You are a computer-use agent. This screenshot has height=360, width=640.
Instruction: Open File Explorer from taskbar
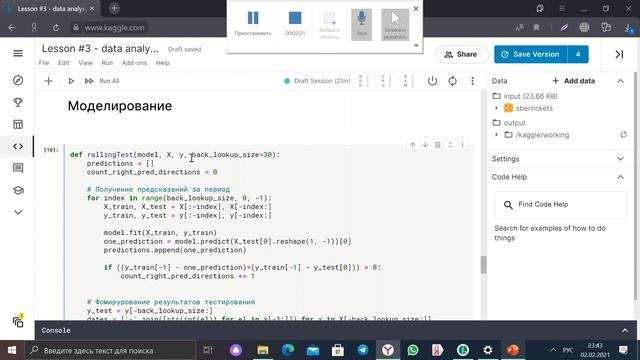click(263, 350)
